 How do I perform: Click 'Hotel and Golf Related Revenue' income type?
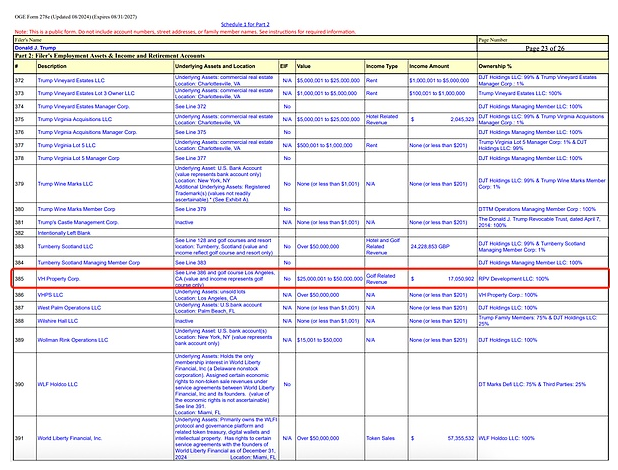click(x=383, y=246)
